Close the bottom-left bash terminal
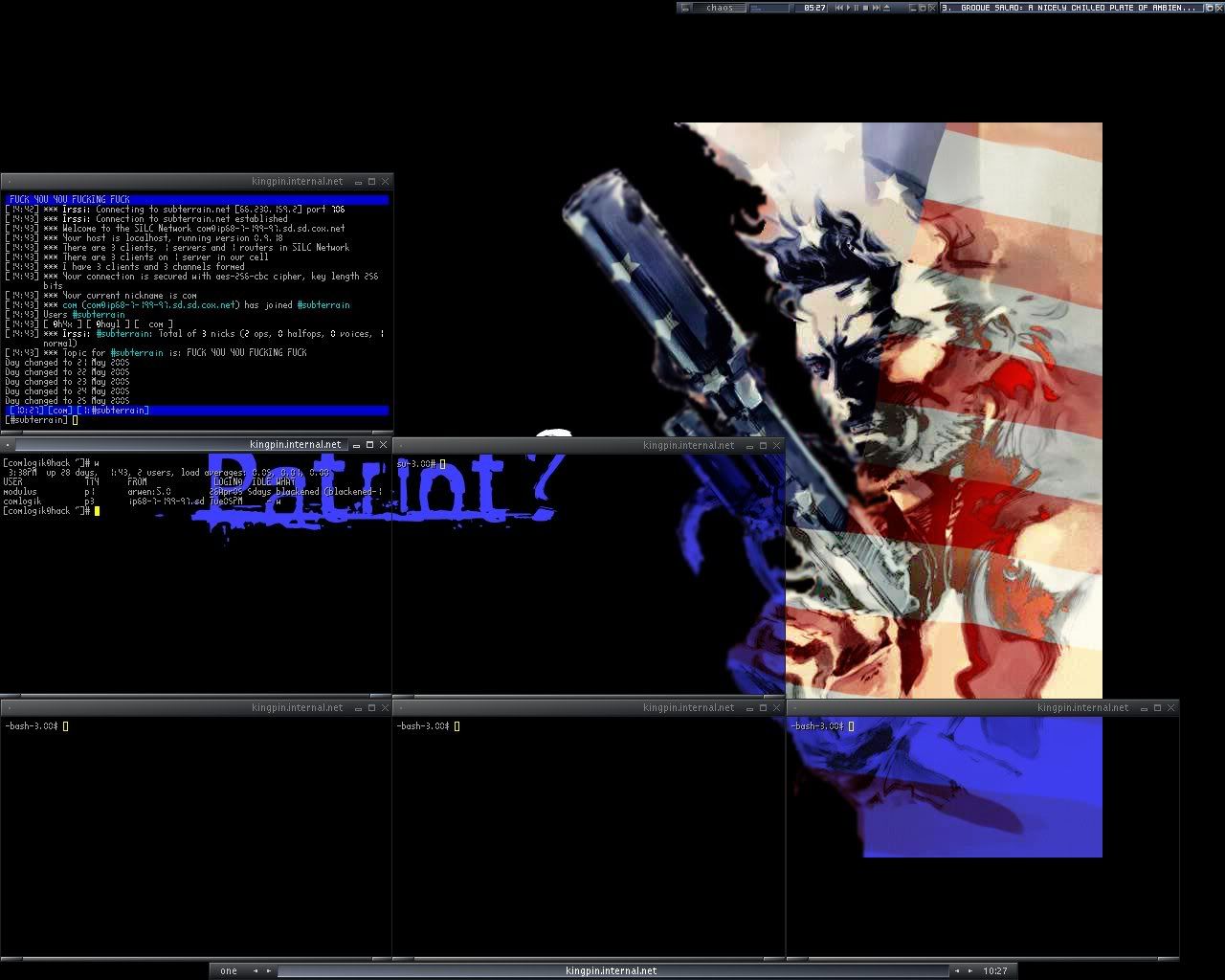 386,708
